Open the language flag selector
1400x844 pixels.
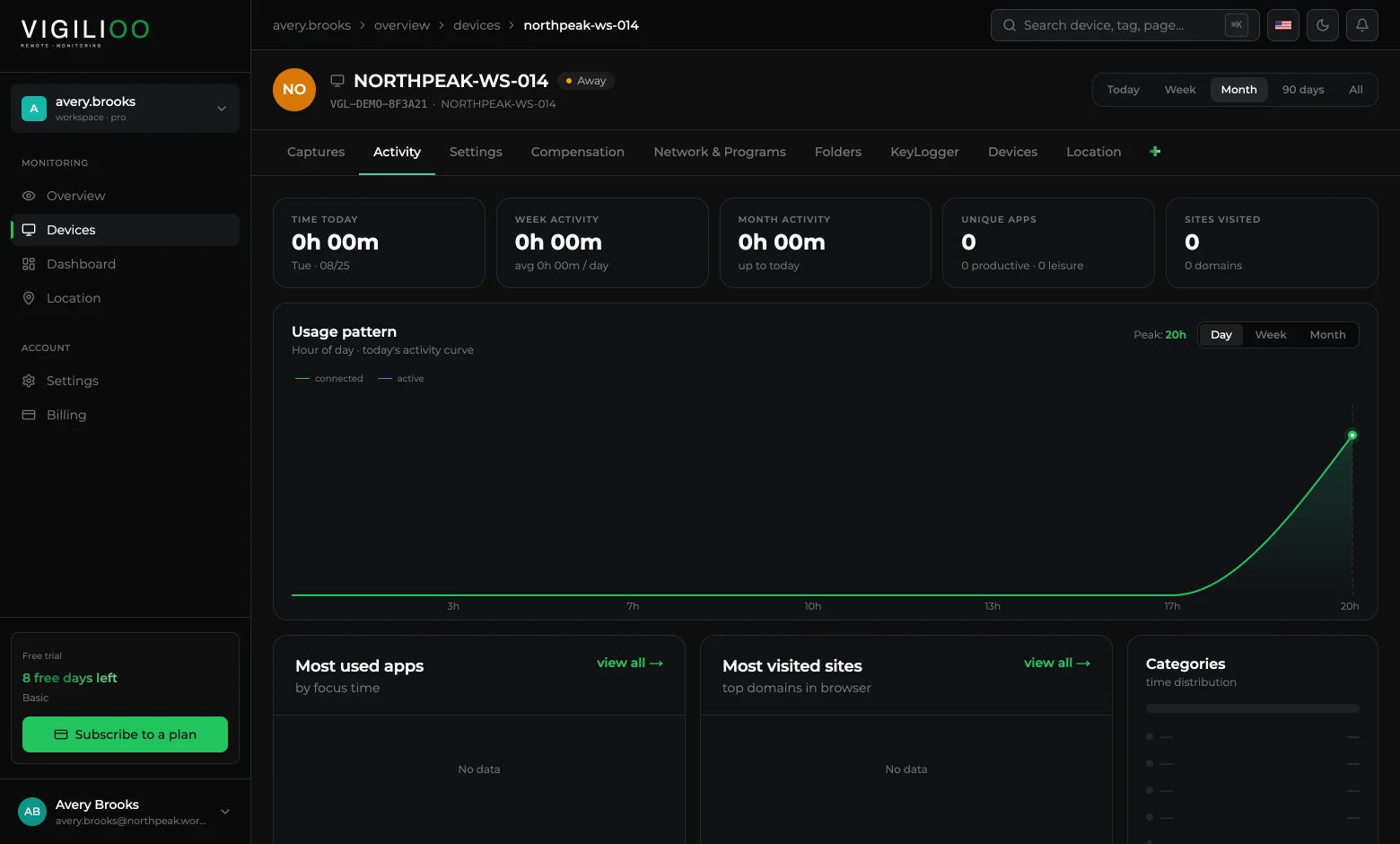pyautogui.click(x=1283, y=25)
